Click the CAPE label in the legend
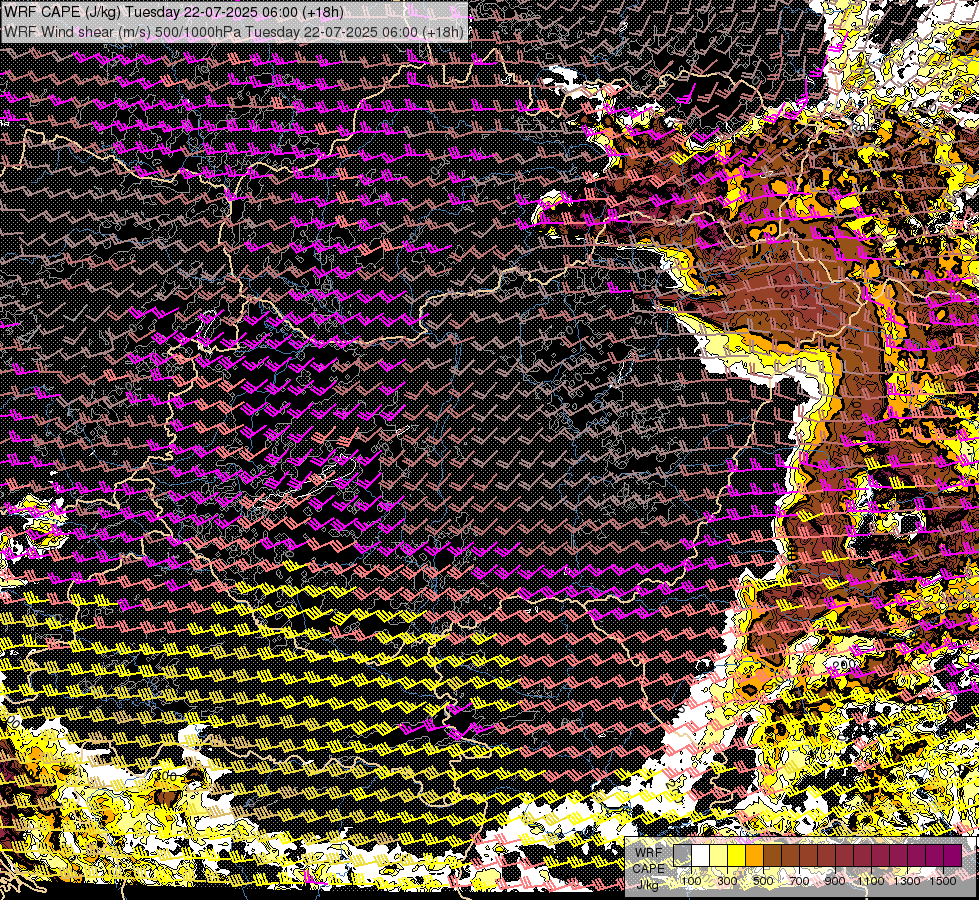979x900 pixels. 648,868
